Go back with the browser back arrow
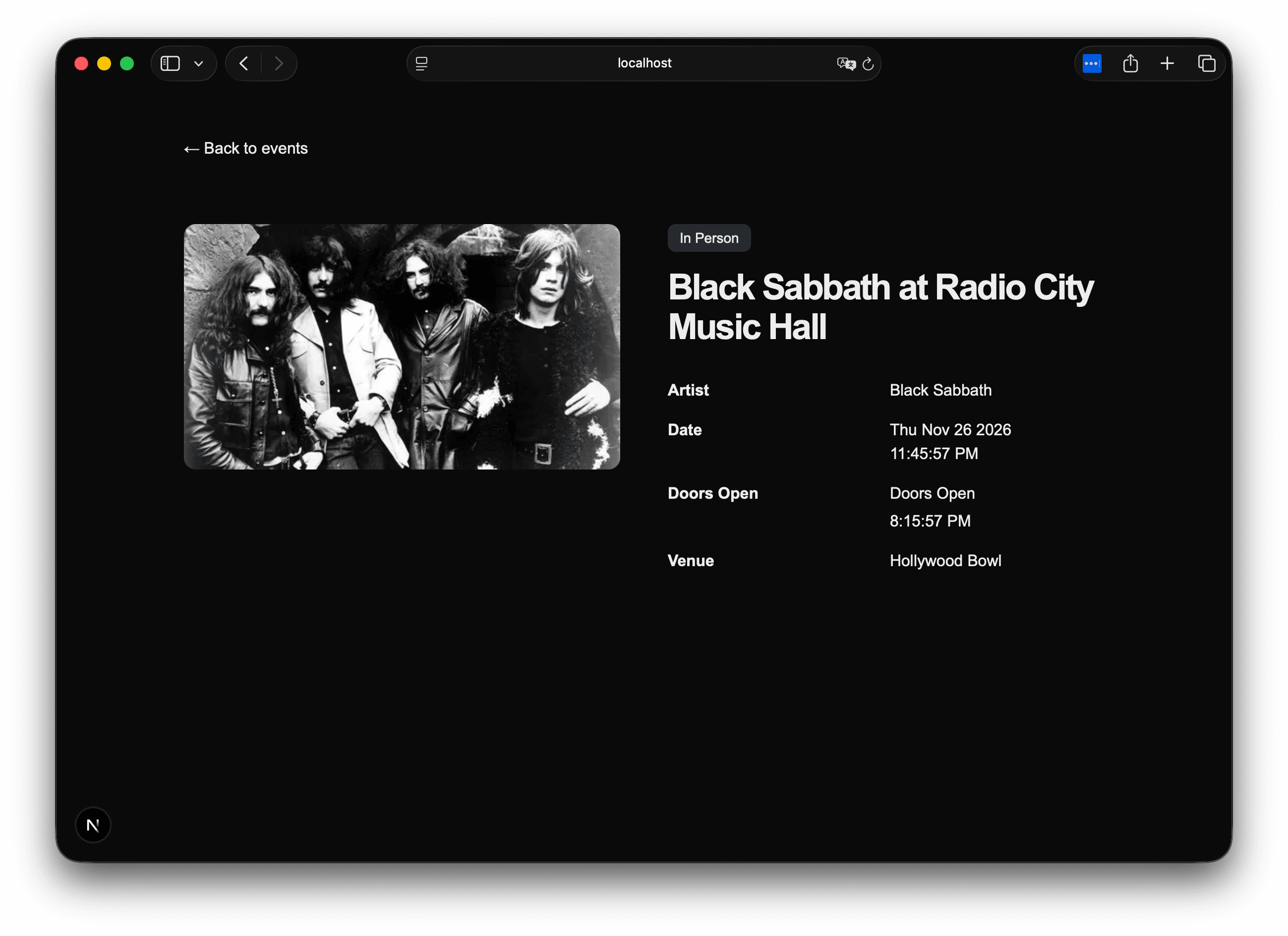 coord(244,63)
